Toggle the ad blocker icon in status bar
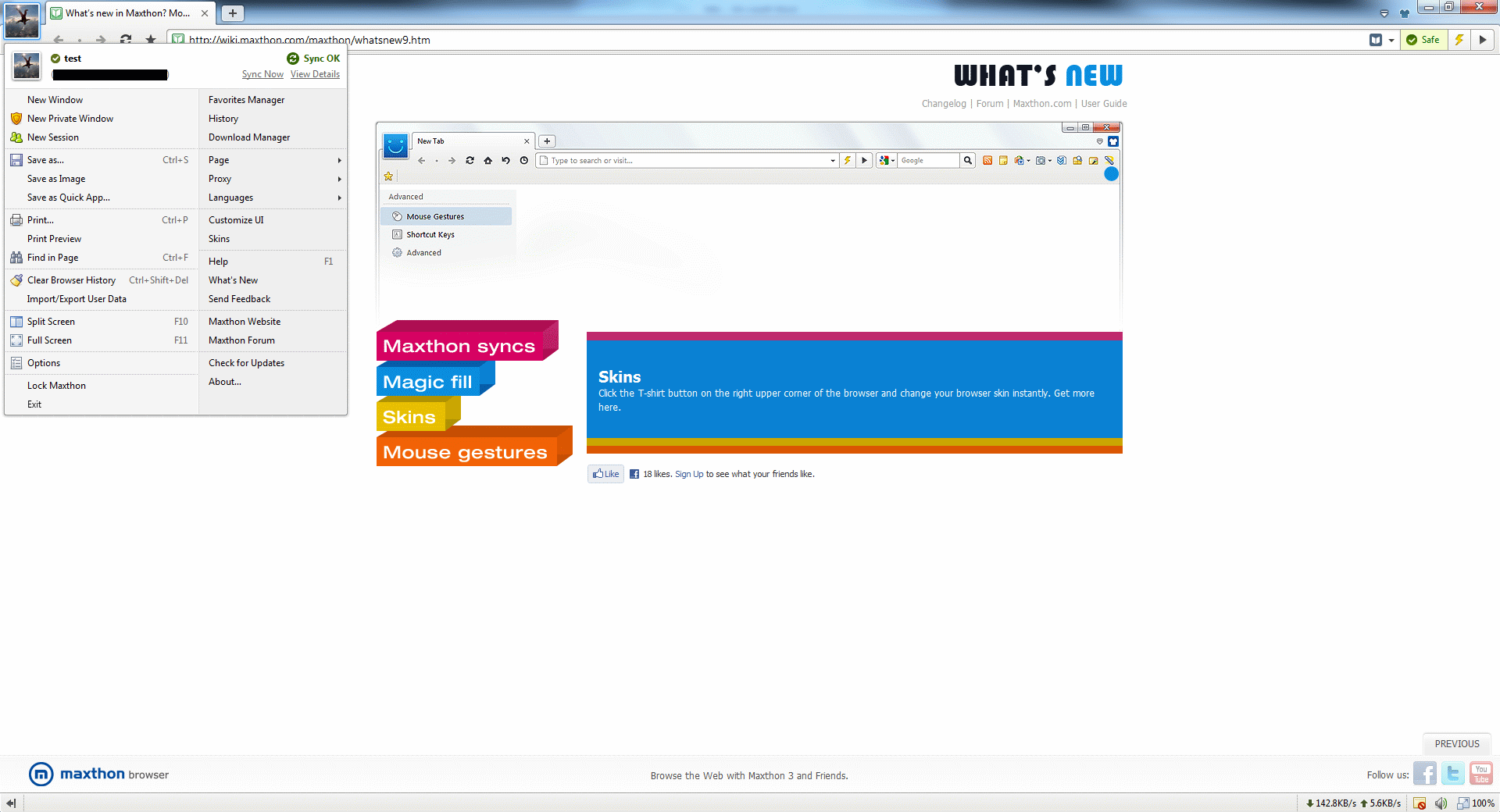The width and height of the screenshot is (1500, 812). click(x=1420, y=803)
